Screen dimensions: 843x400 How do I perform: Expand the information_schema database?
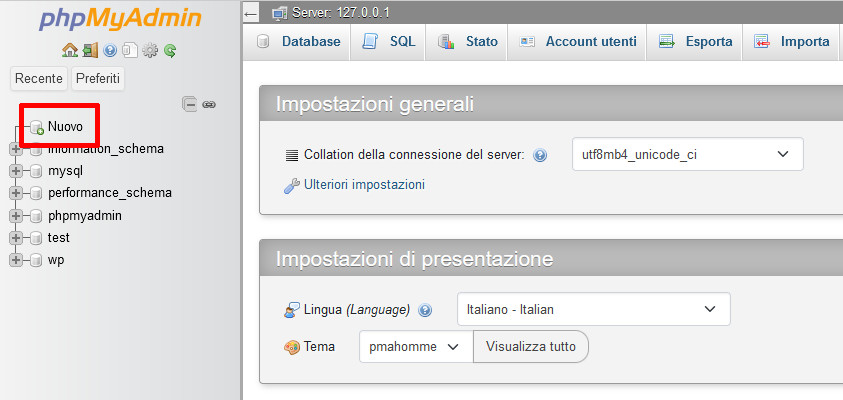pyautogui.click(x=16, y=149)
